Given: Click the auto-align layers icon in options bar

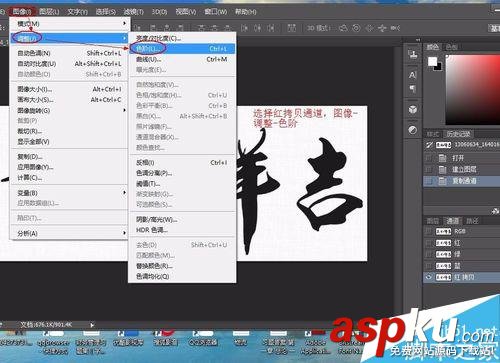Looking at the screenshot, I should click(x=292, y=28).
